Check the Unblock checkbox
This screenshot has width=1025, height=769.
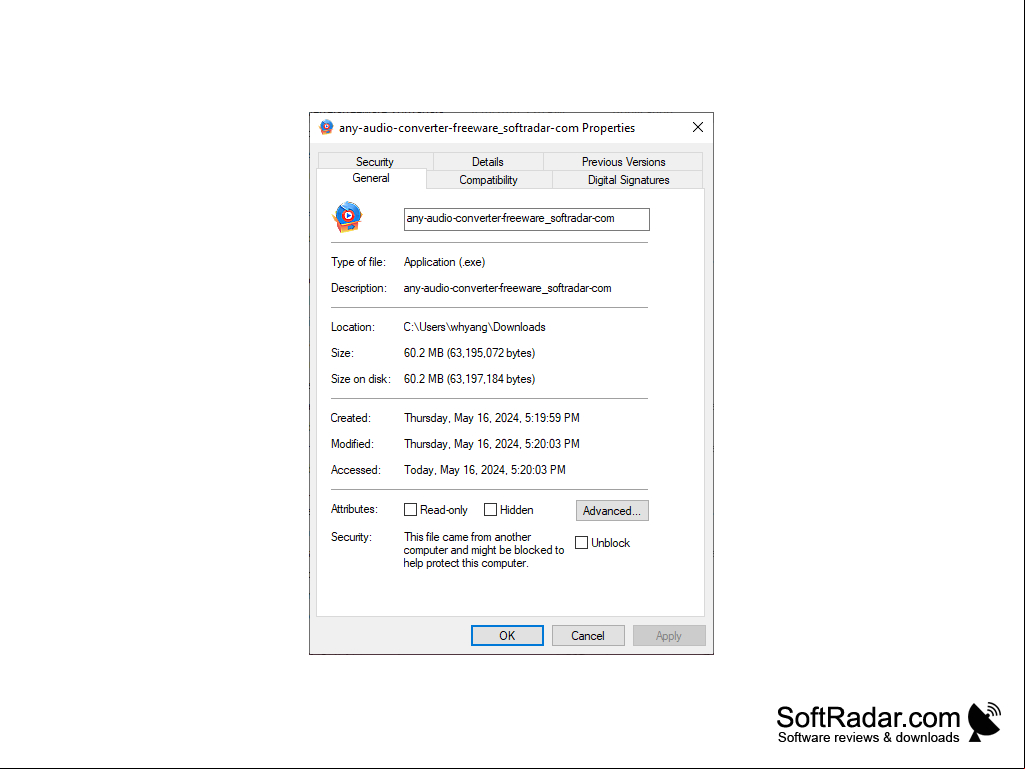581,543
